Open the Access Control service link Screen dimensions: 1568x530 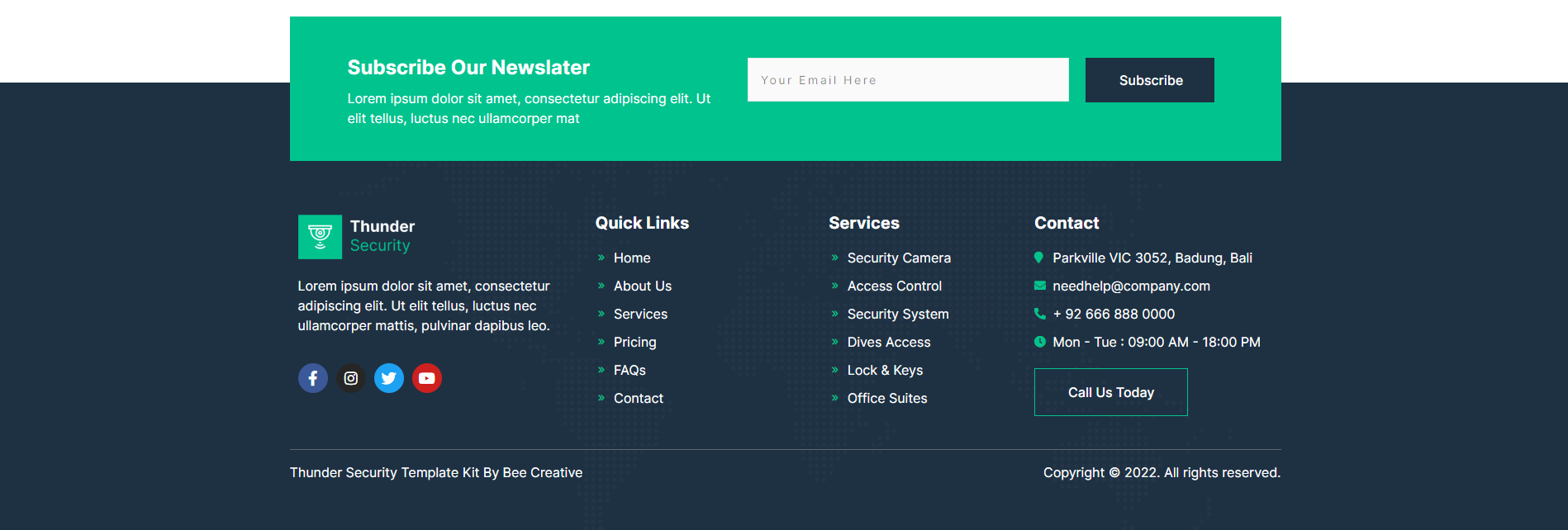tap(895, 286)
